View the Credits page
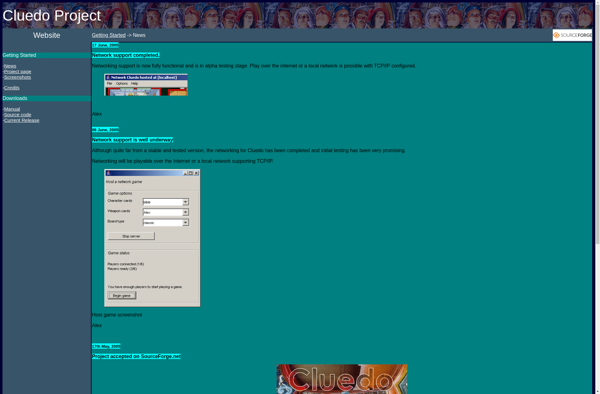600x394 pixels. [11, 88]
